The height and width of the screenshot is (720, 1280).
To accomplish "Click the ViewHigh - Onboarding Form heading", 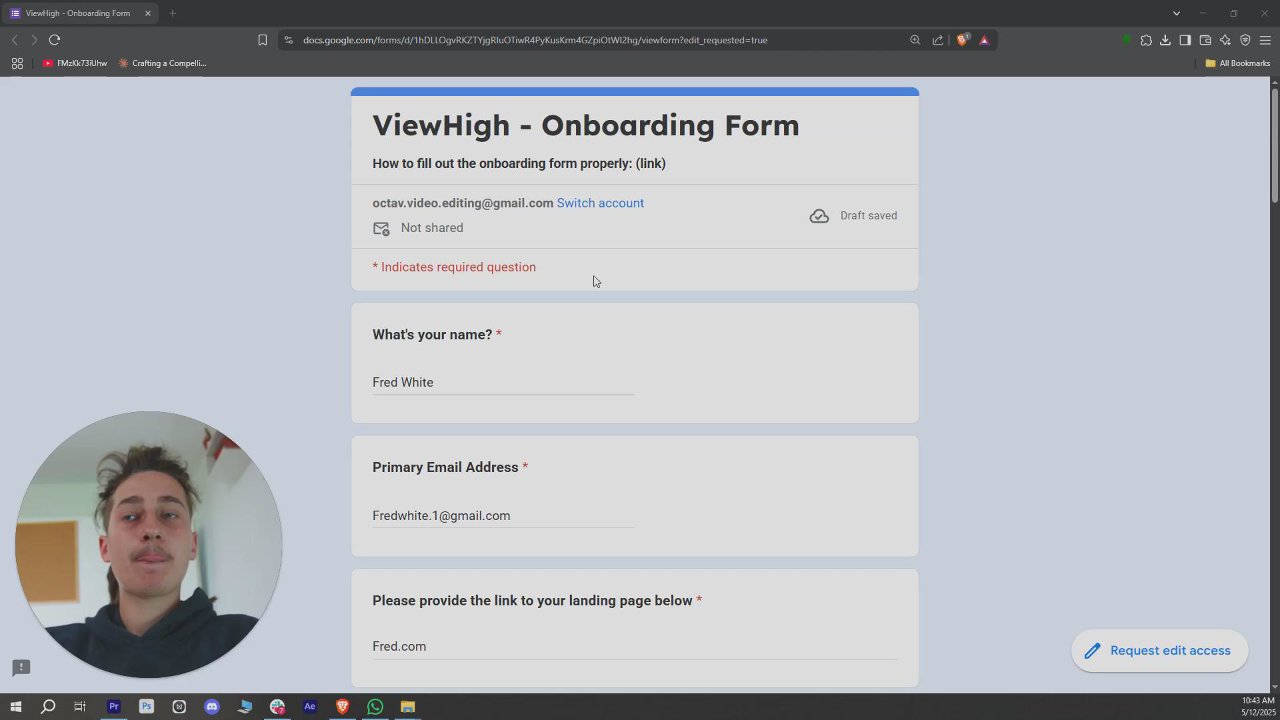I will point(586,126).
